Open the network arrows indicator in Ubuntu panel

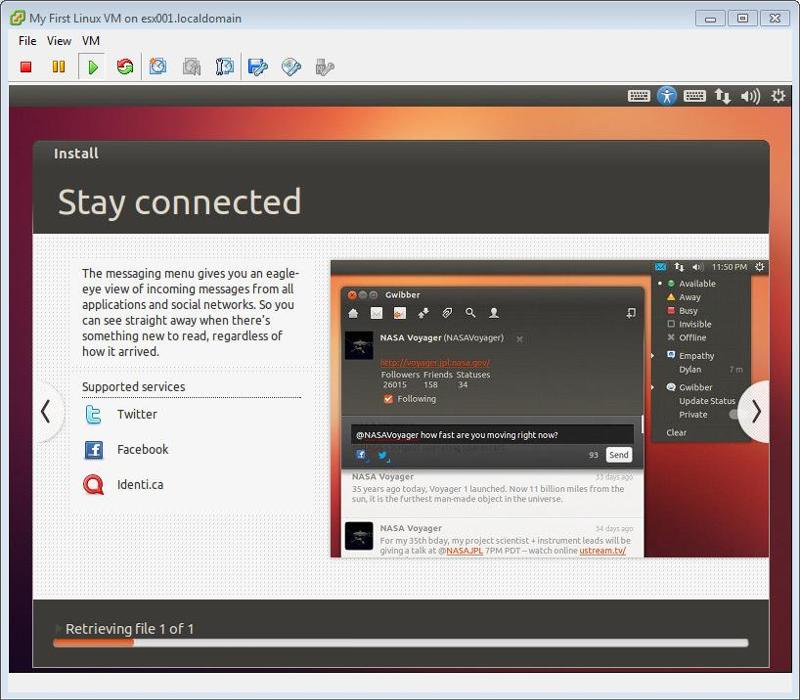pos(722,96)
